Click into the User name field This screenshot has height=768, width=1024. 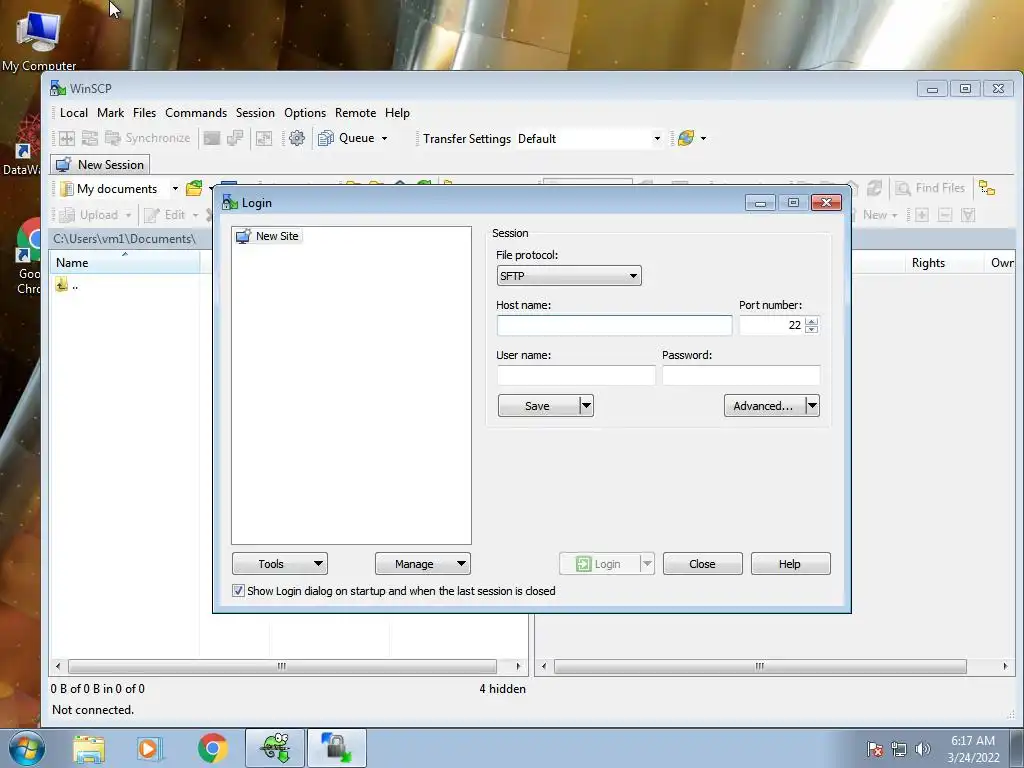click(x=576, y=375)
